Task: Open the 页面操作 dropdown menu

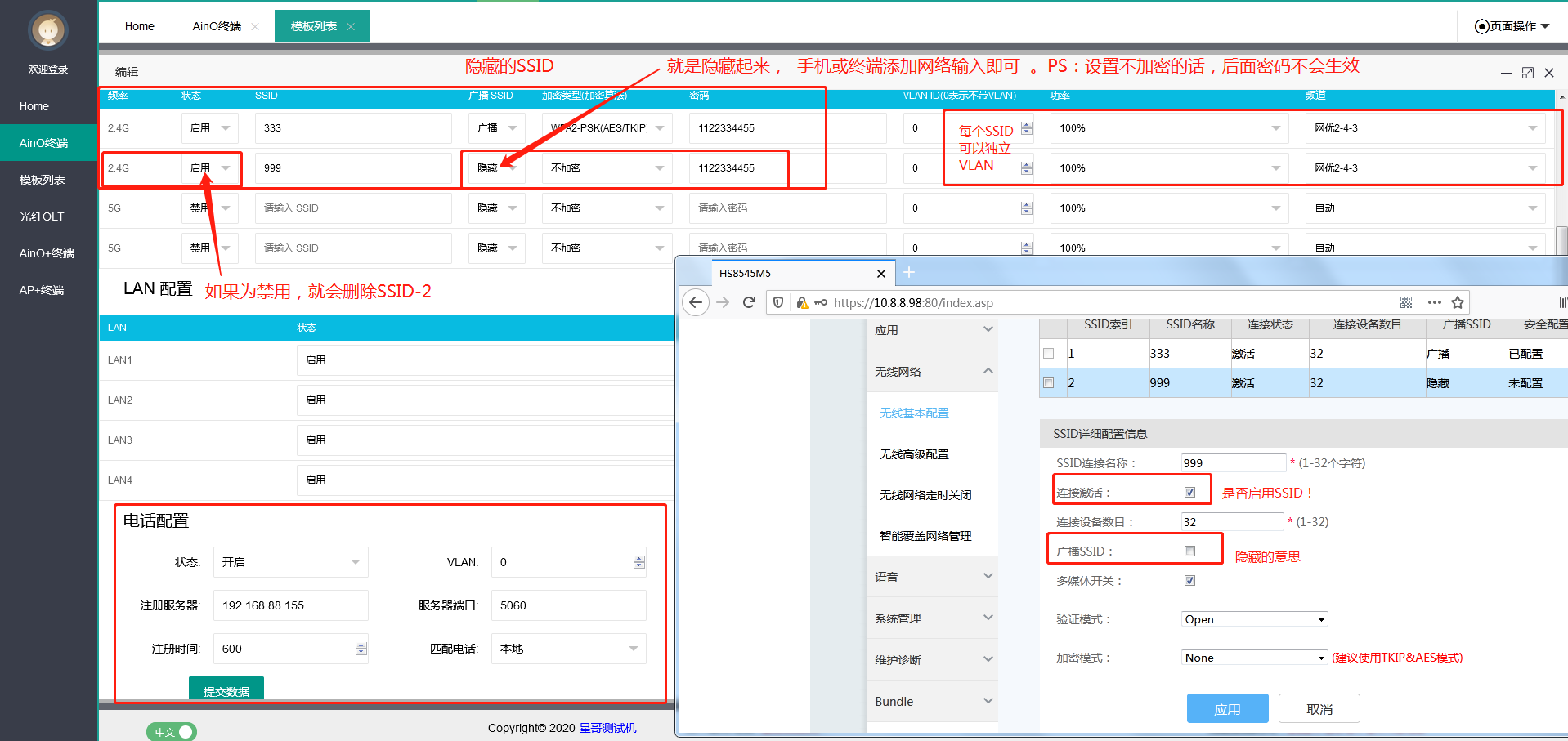Action: pos(1512,26)
